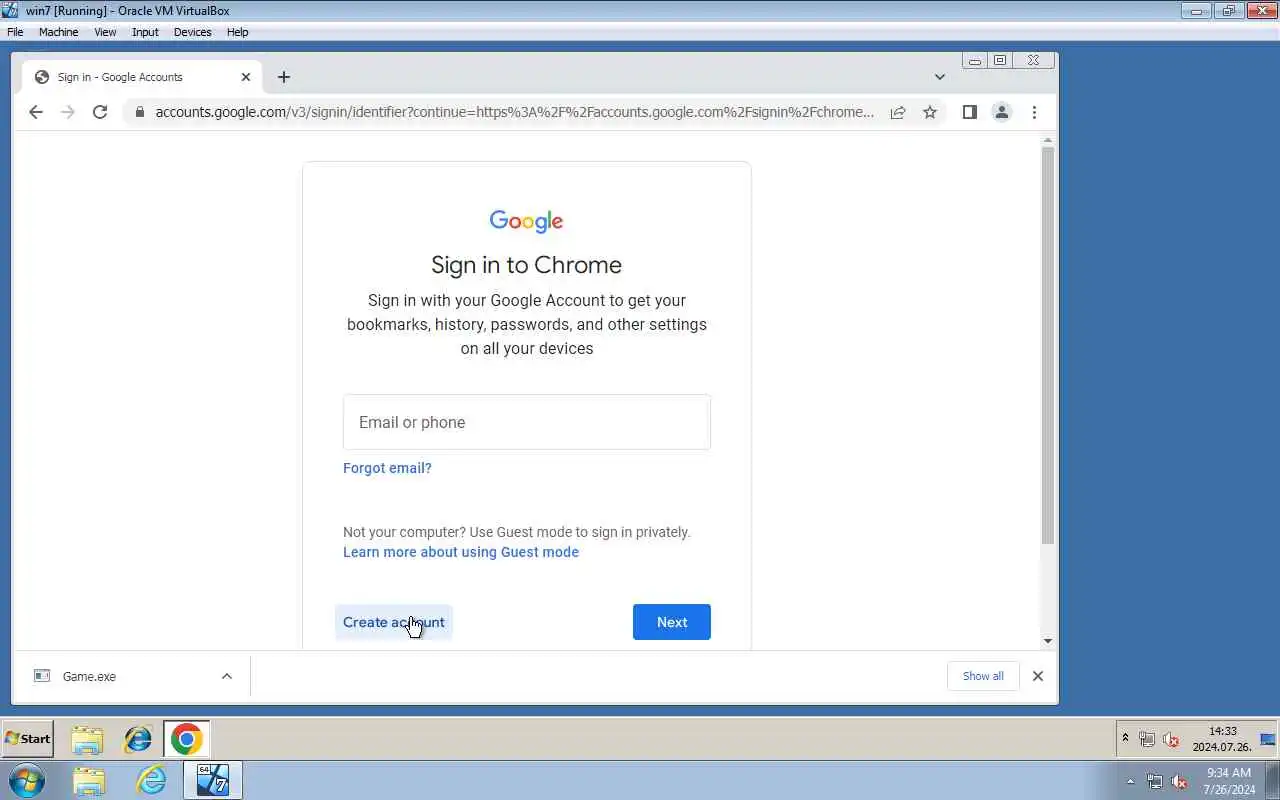Show hidden icons in the guest tray
The image size is (1280, 800).
point(1125,738)
